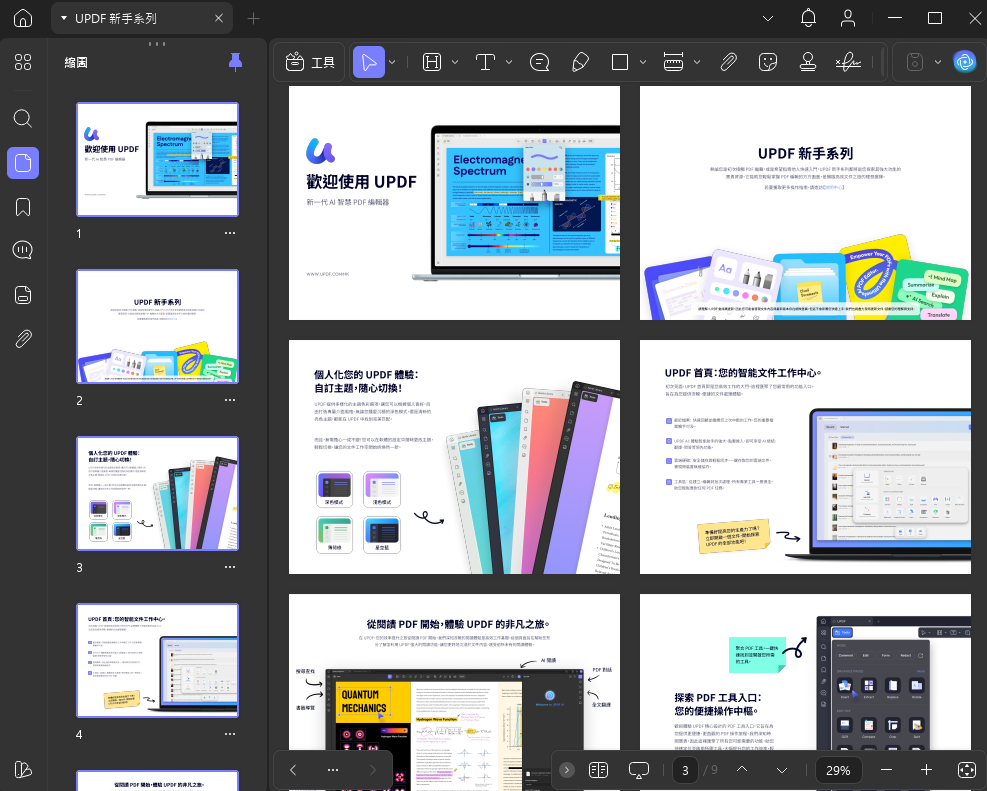Open the 29% zoom level dropdown

click(838, 770)
